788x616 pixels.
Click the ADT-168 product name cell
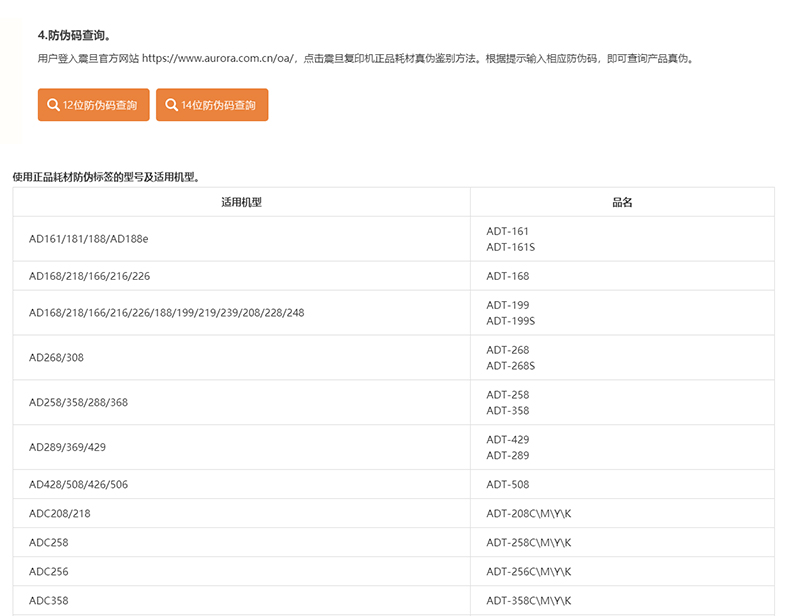(x=508, y=276)
